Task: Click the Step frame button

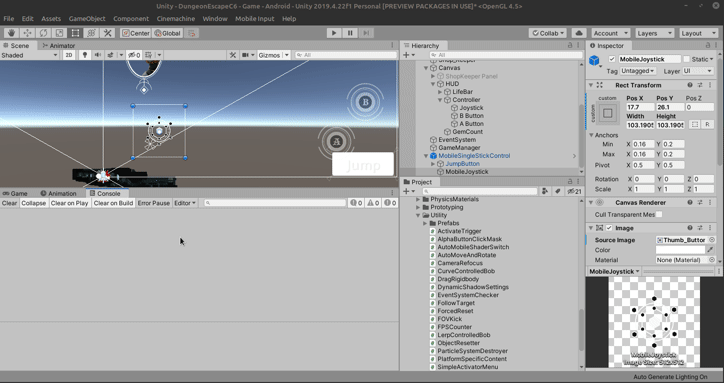Action: (366, 33)
